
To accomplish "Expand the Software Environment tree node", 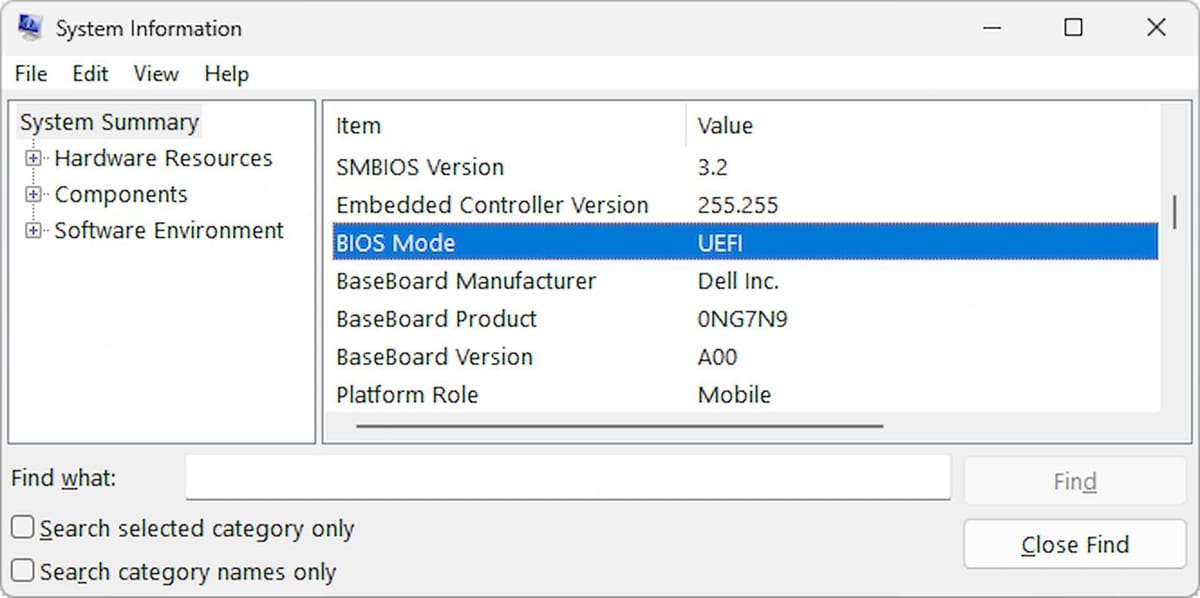I will (x=35, y=230).
